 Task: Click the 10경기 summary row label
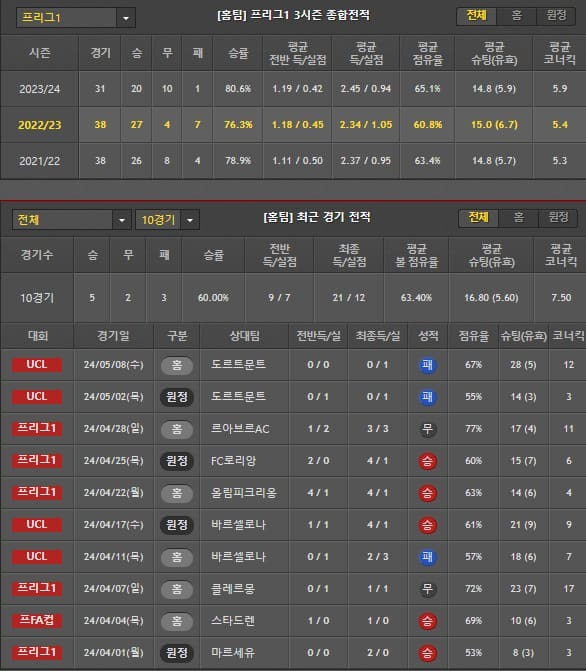pyautogui.click(x=37, y=297)
